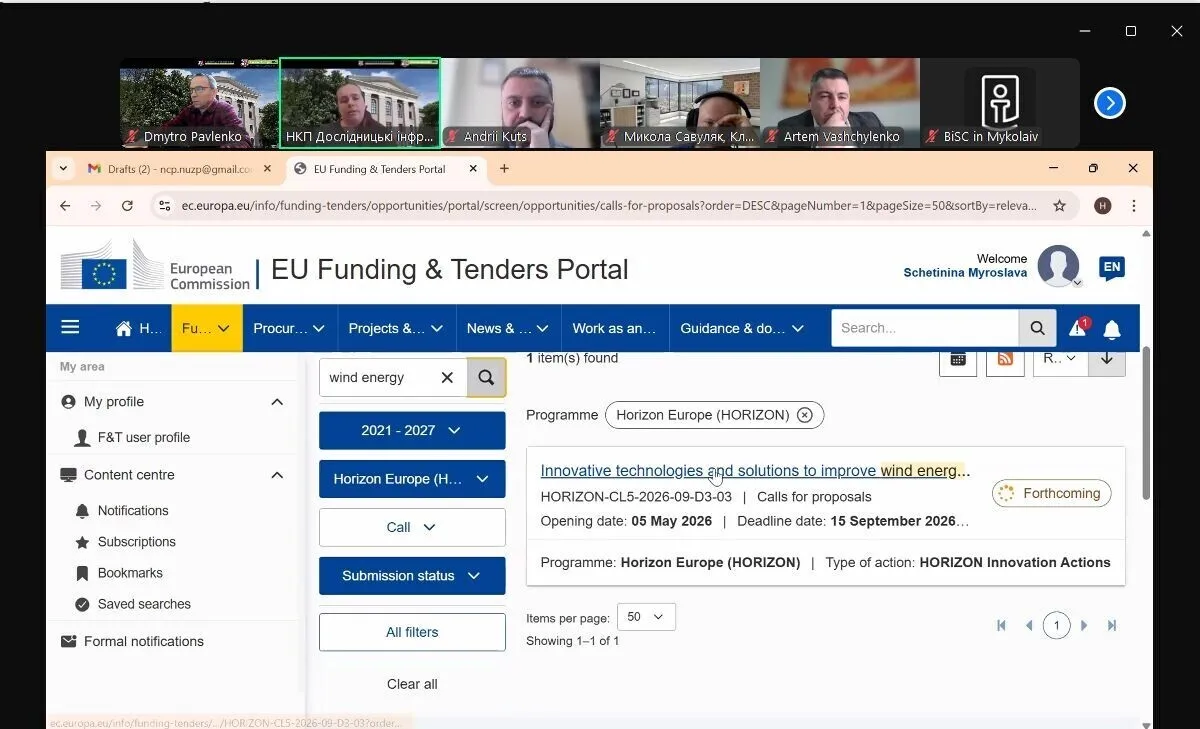Change language via EN icon

click(x=1111, y=267)
